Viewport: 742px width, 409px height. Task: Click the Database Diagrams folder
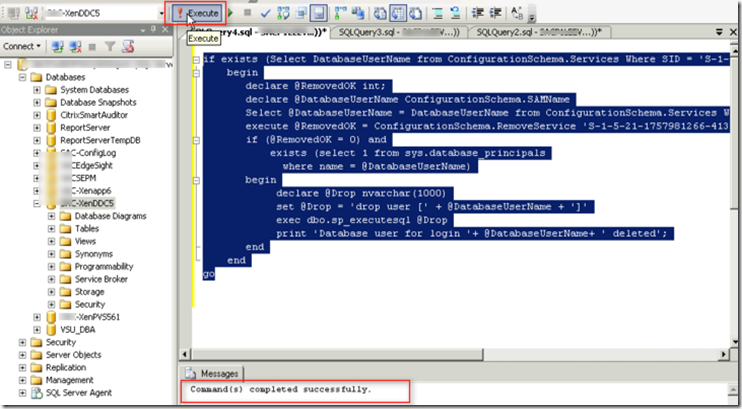[x=110, y=216]
